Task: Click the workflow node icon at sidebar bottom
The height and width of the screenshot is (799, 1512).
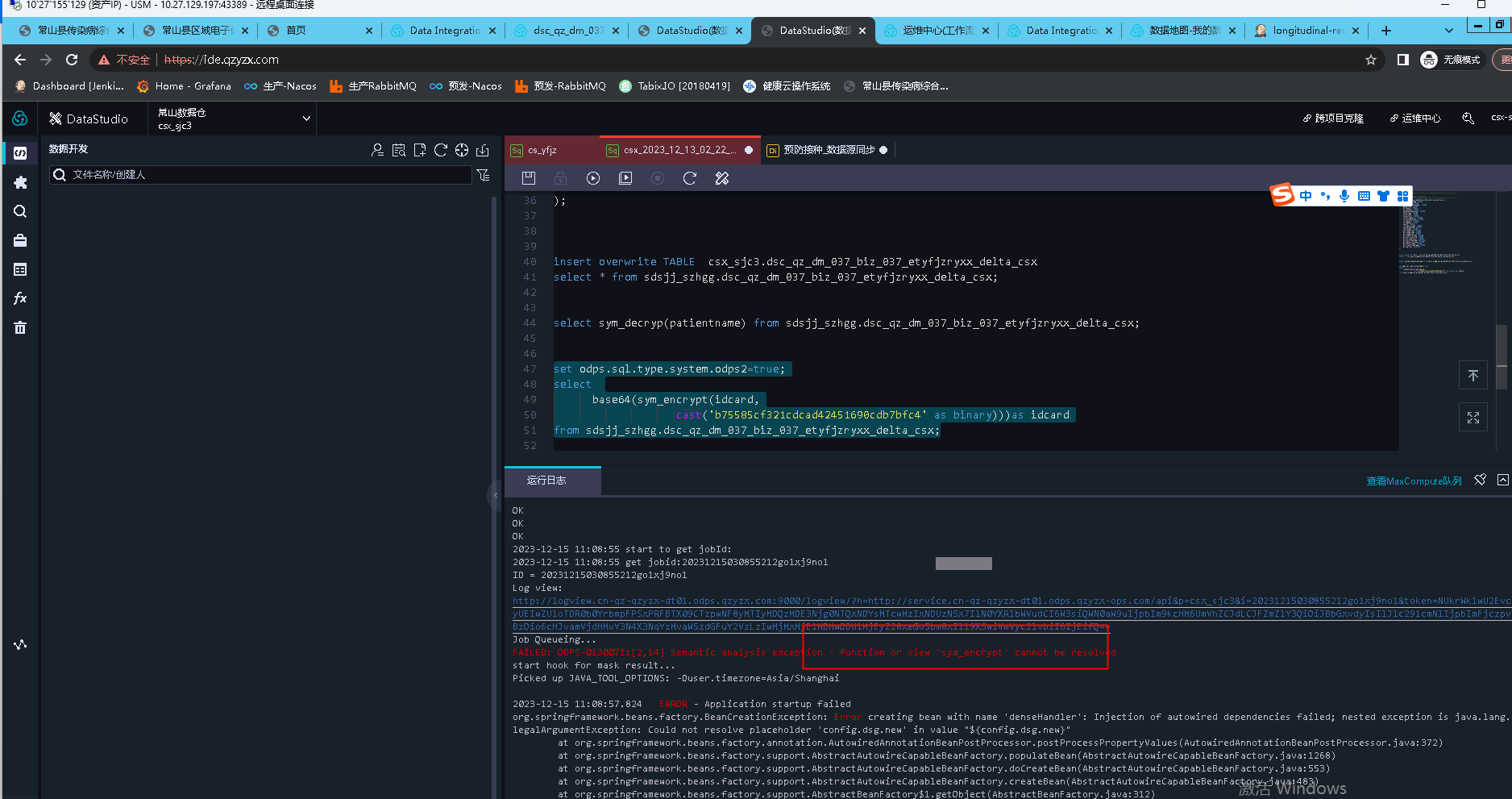Action: (x=20, y=644)
